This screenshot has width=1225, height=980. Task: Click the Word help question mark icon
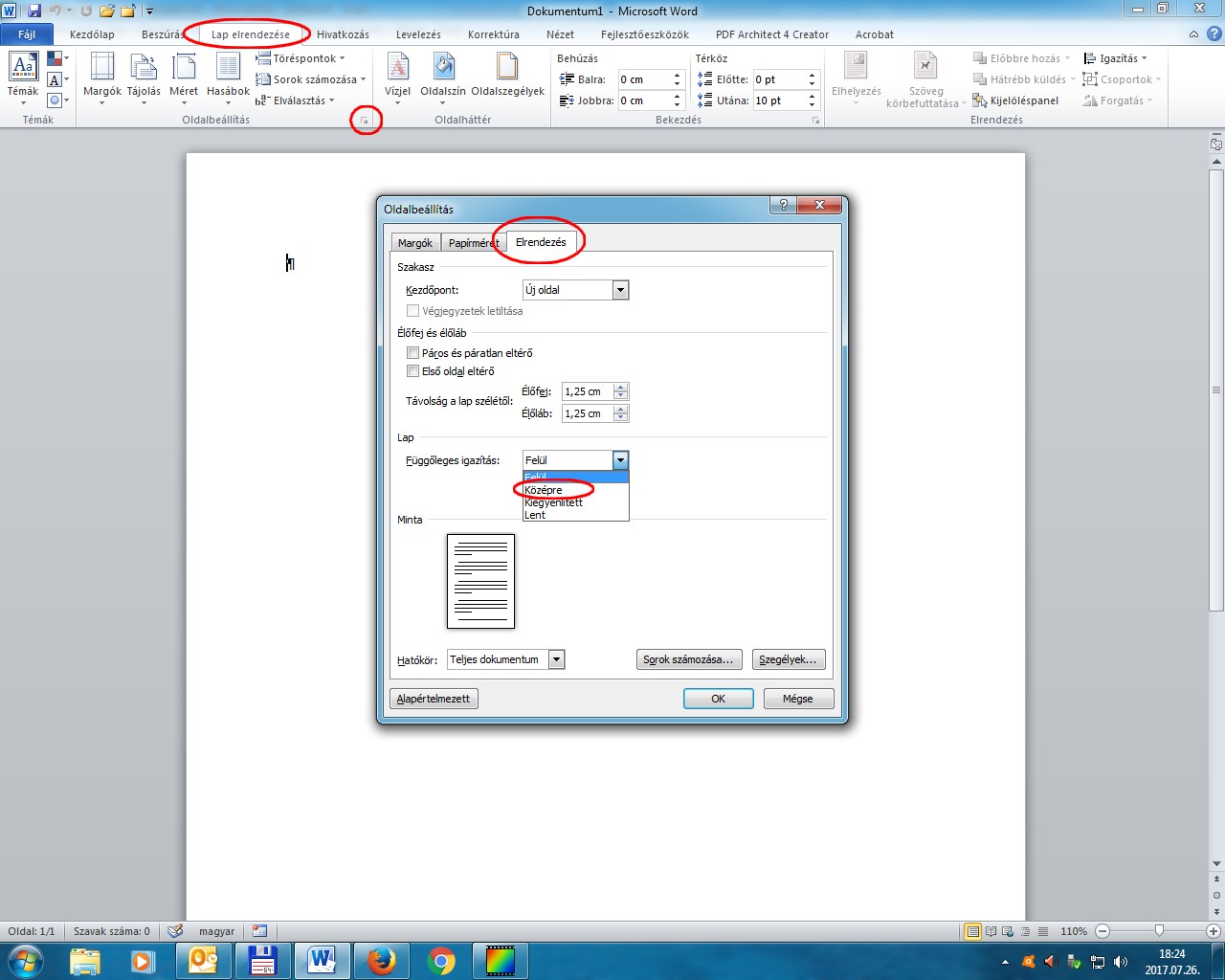(x=1214, y=34)
